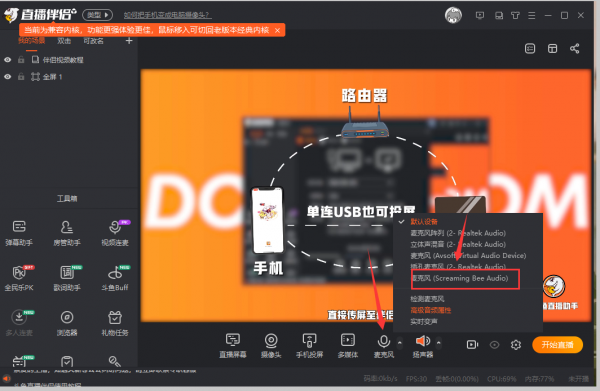Open the 斗鱼Buff tool
This screenshot has height=391, width=600.
pos(115,278)
